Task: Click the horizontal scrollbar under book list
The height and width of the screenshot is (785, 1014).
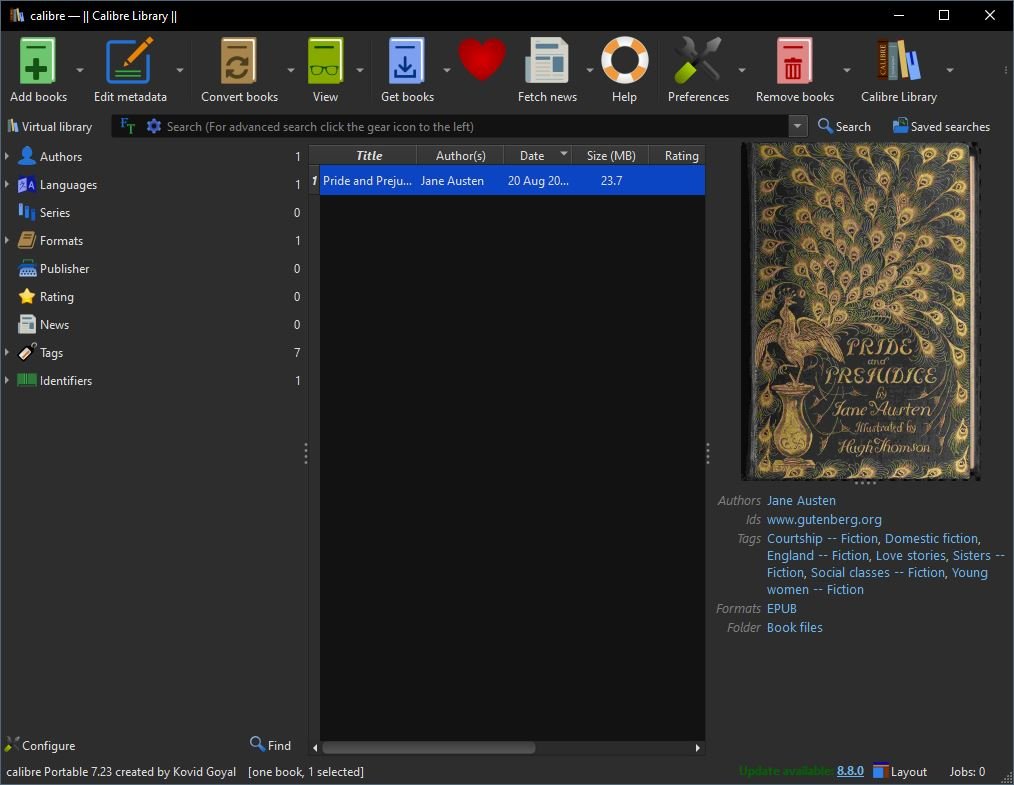Action: (428, 747)
